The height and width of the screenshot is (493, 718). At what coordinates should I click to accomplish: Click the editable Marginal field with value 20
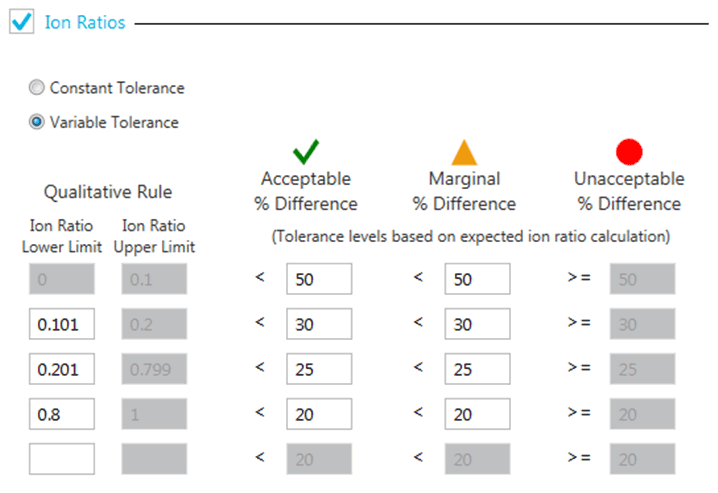click(477, 413)
